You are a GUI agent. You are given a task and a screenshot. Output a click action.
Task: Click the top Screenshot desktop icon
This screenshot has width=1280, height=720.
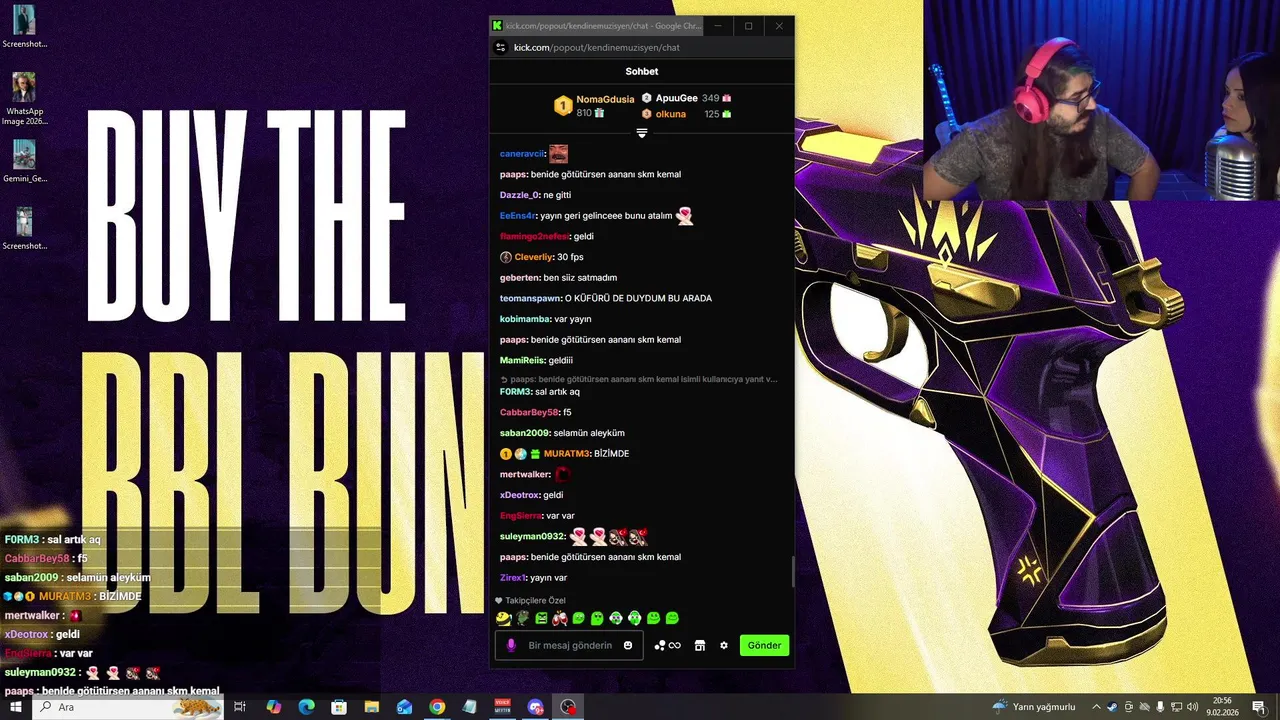coord(24,27)
